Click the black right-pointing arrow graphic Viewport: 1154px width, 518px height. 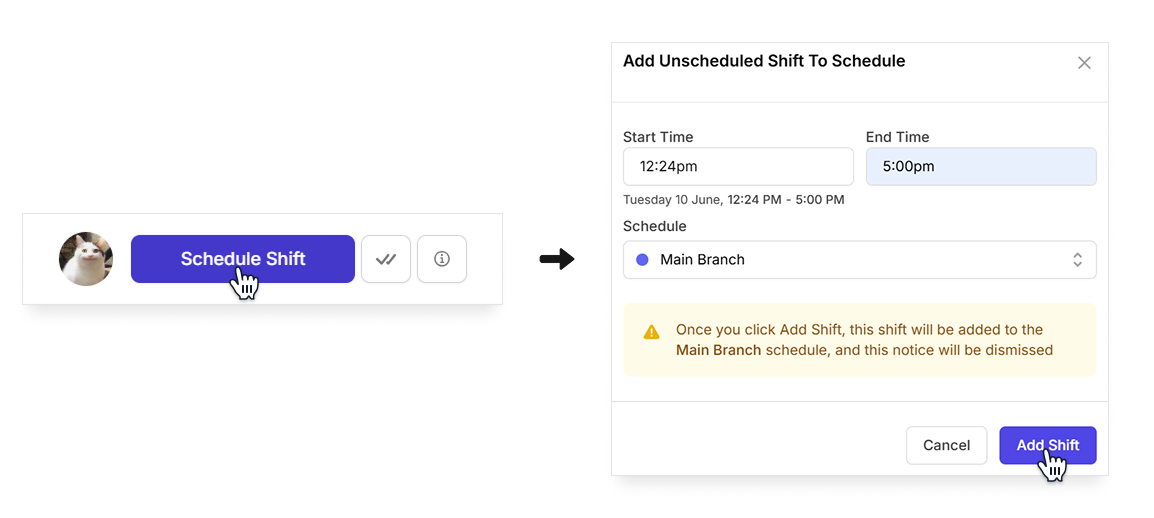(557, 259)
